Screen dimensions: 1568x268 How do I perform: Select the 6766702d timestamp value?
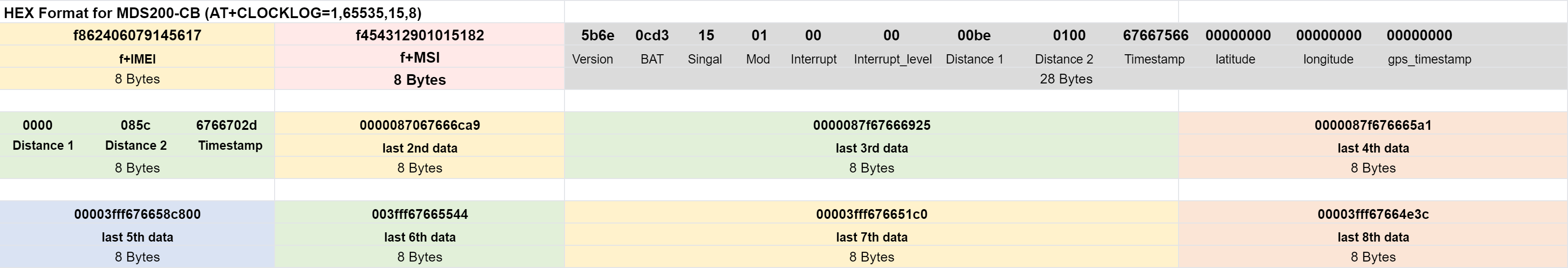[x=226, y=125]
